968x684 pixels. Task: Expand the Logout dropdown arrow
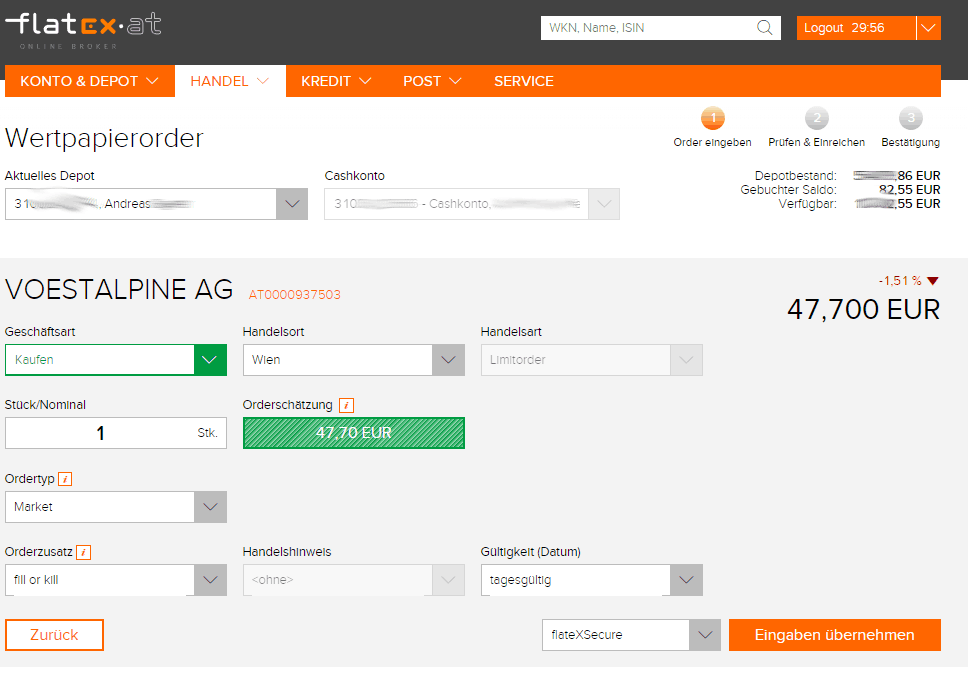pyautogui.click(x=928, y=28)
